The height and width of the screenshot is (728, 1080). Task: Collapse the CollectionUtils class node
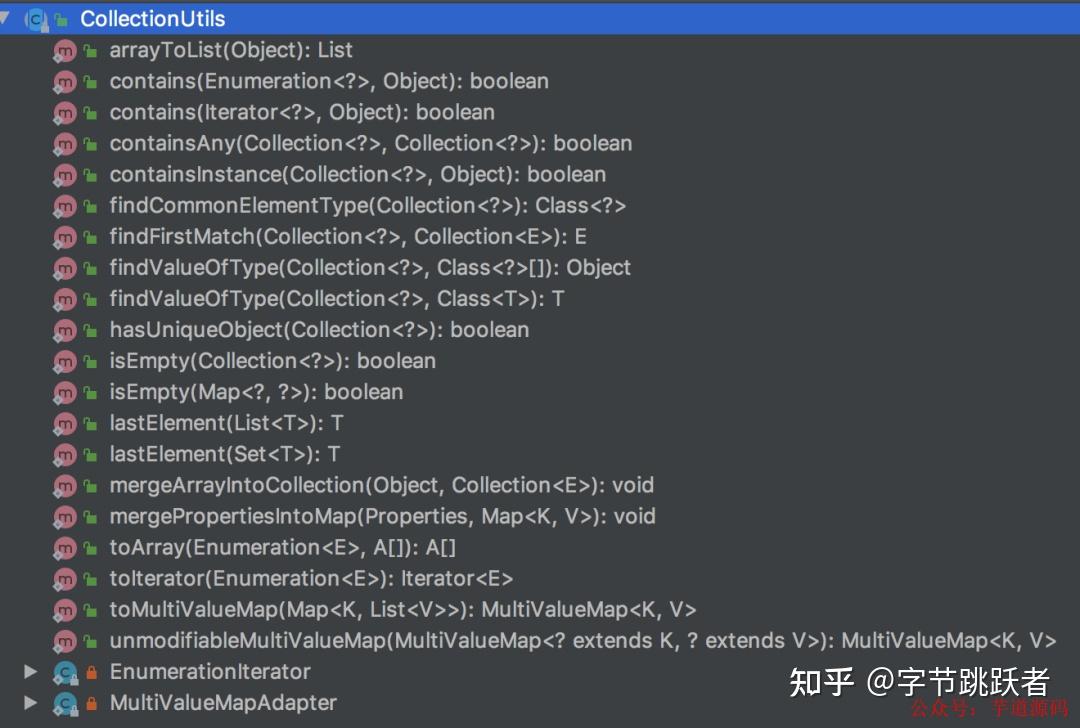6,18
